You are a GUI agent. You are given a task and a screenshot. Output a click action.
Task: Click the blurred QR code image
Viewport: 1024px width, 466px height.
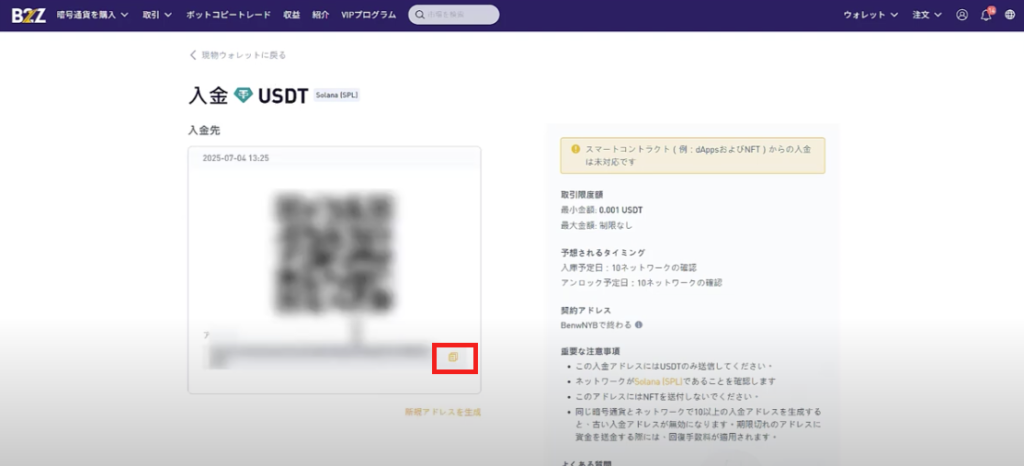click(334, 251)
